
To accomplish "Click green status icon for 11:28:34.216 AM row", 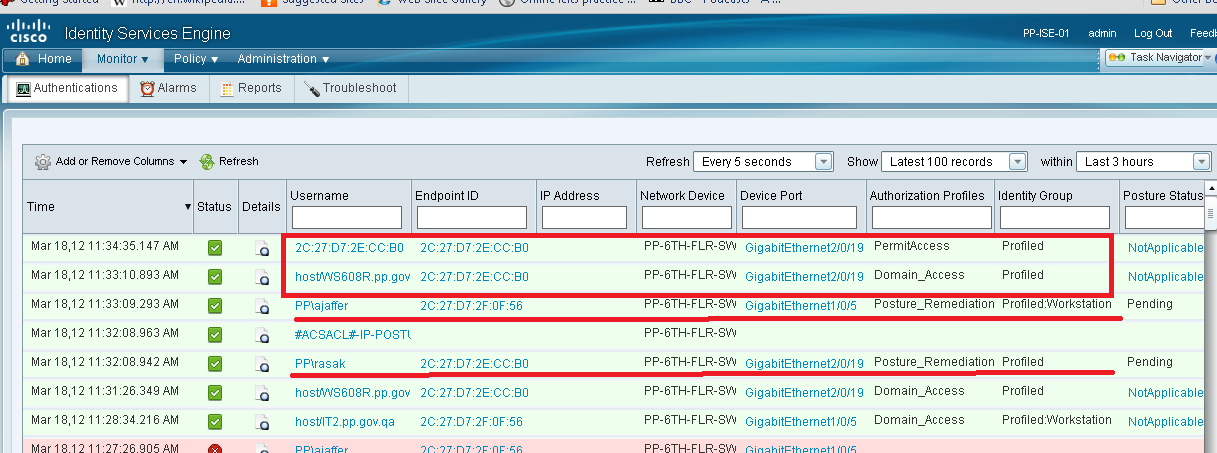I will tap(214, 422).
